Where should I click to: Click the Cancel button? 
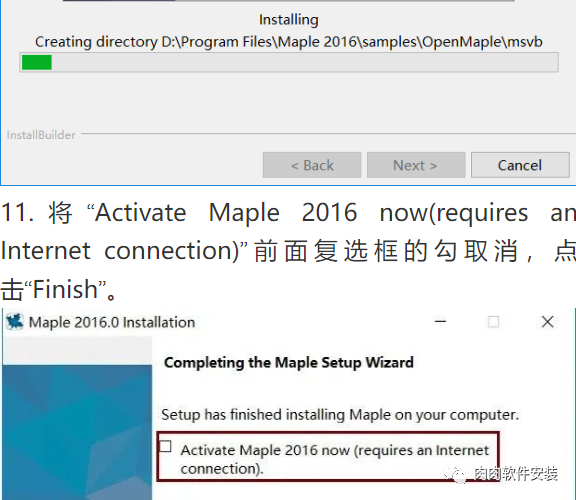tap(520, 165)
